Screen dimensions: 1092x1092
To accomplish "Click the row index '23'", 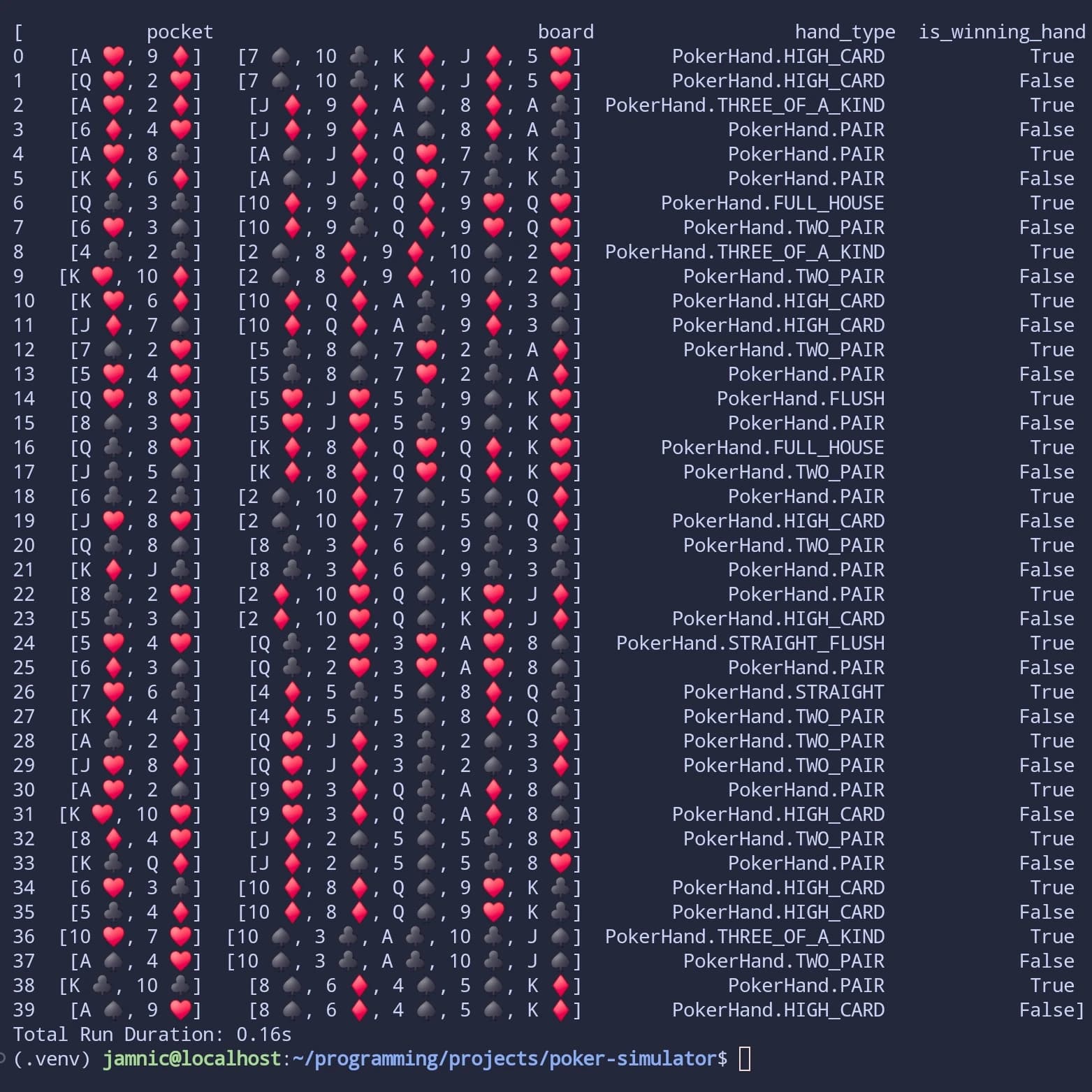I will click(24, 619).
